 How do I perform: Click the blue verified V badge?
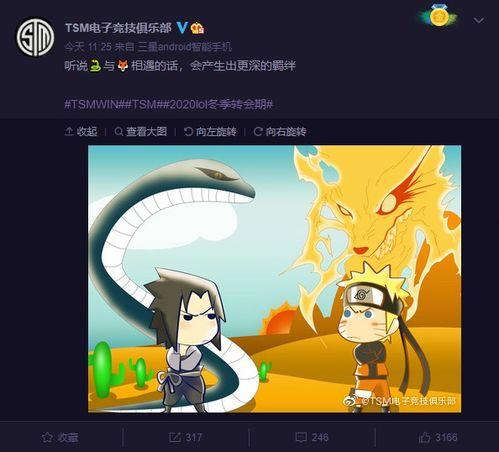(x=182, y=28)
